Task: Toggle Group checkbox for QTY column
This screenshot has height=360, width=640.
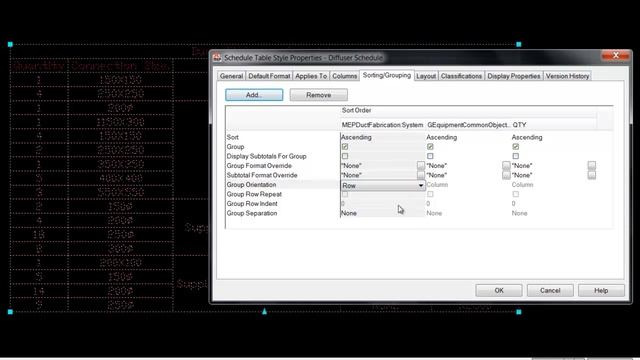Action: coord(516,147)
